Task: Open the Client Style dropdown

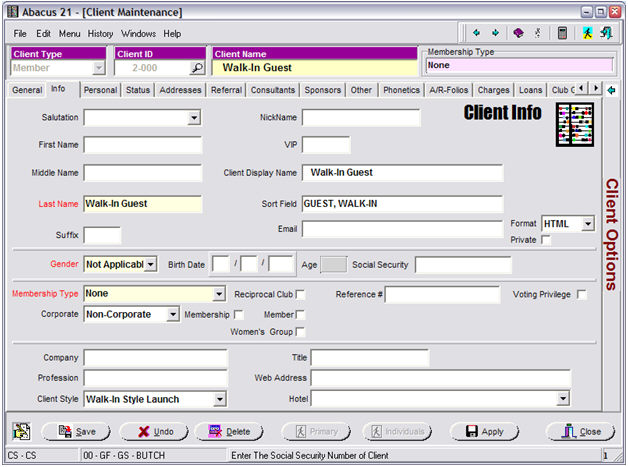Action: [219, 399]
